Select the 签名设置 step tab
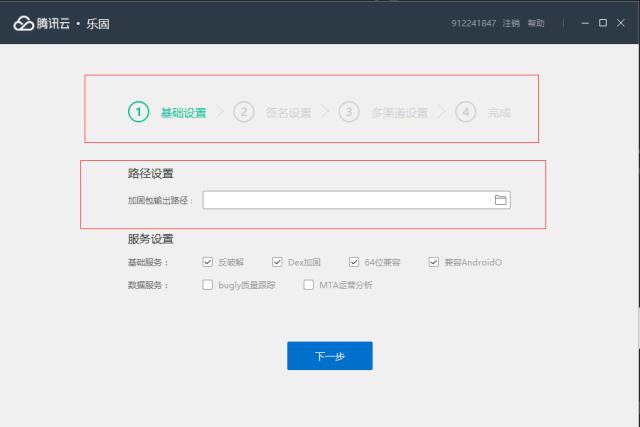Viewport: 640px width, 427px height. tap(289, 113)
